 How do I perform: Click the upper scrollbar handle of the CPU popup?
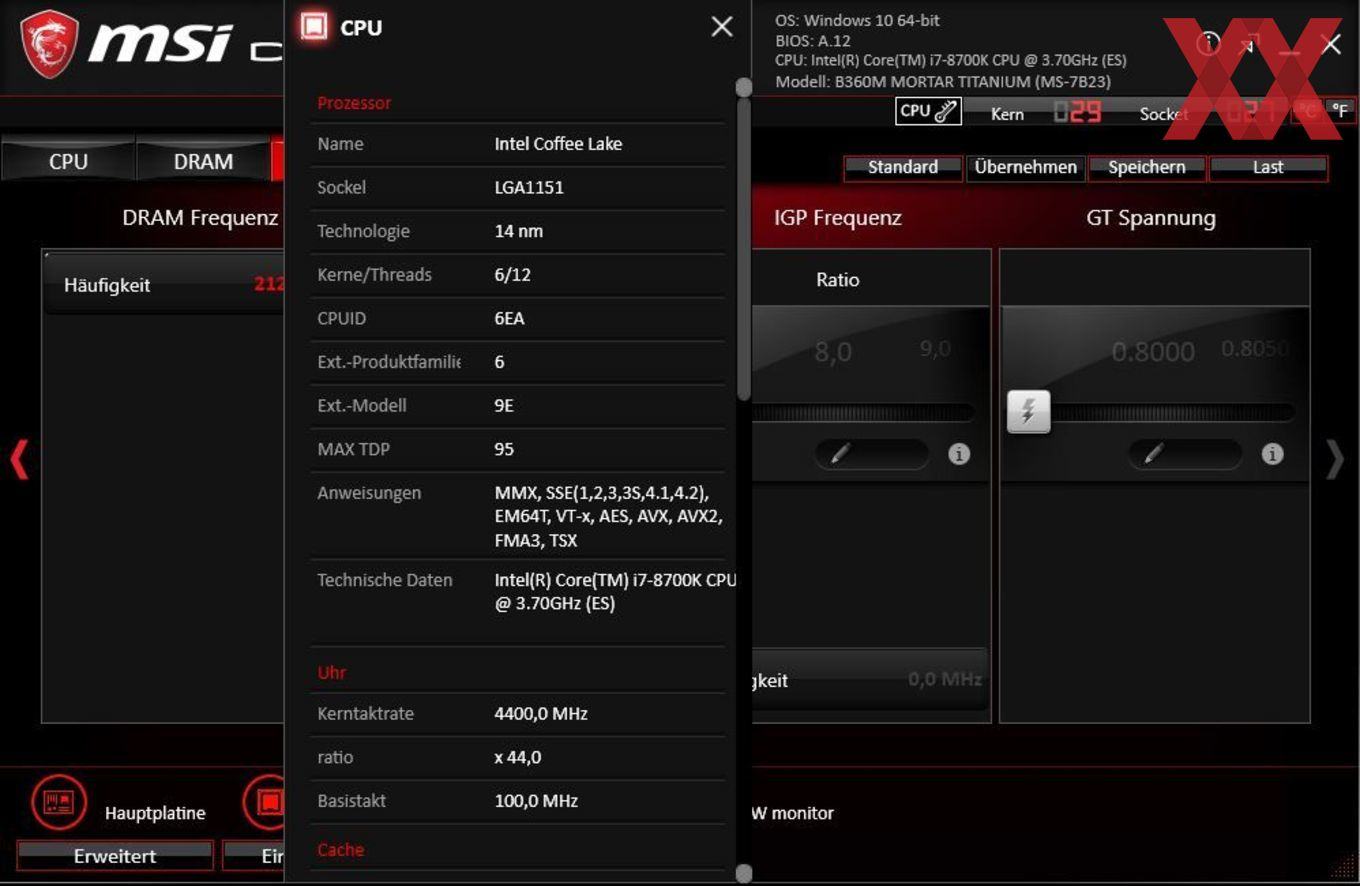[x=743, y=87]
